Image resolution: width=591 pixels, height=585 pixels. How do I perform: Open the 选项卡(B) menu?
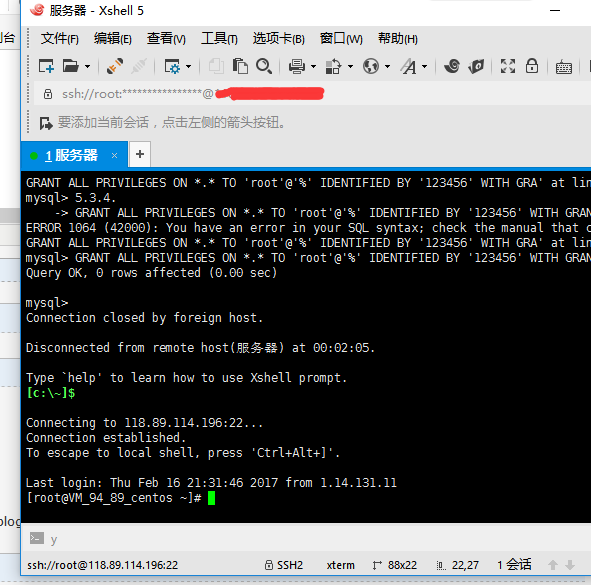(279, 38)
